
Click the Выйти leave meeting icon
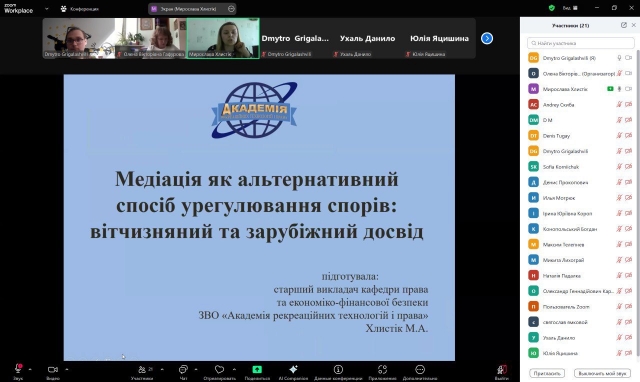click(x=502, y=369)
